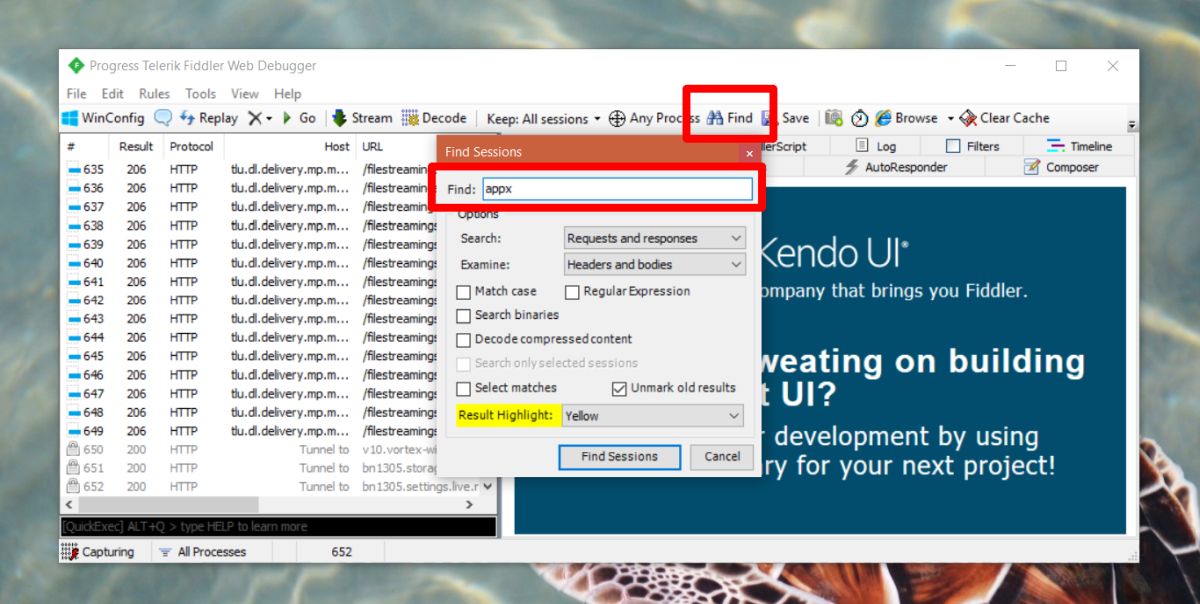
Task: Click the Browse toolbar button
Action: pyautogui.click(x=907, y=118)
